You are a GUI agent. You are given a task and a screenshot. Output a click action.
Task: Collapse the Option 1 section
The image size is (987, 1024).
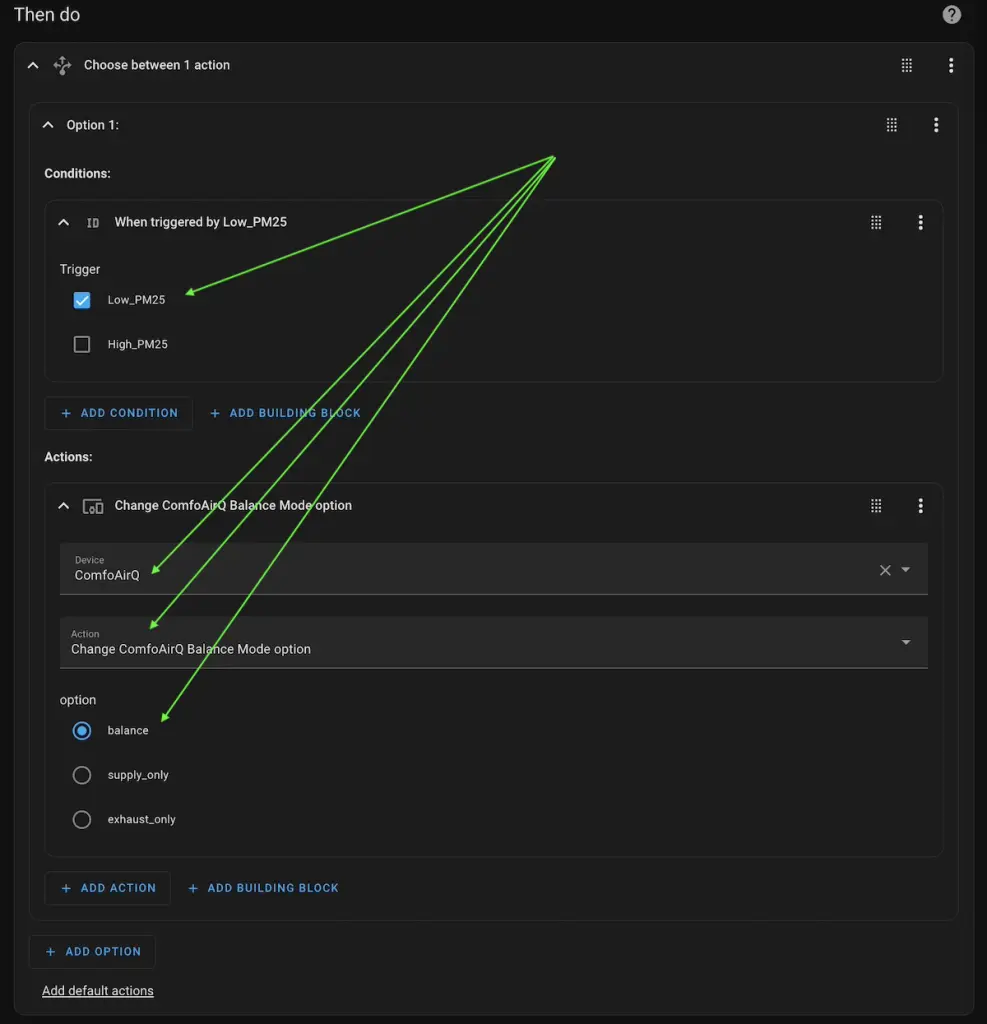click(47, 125)
